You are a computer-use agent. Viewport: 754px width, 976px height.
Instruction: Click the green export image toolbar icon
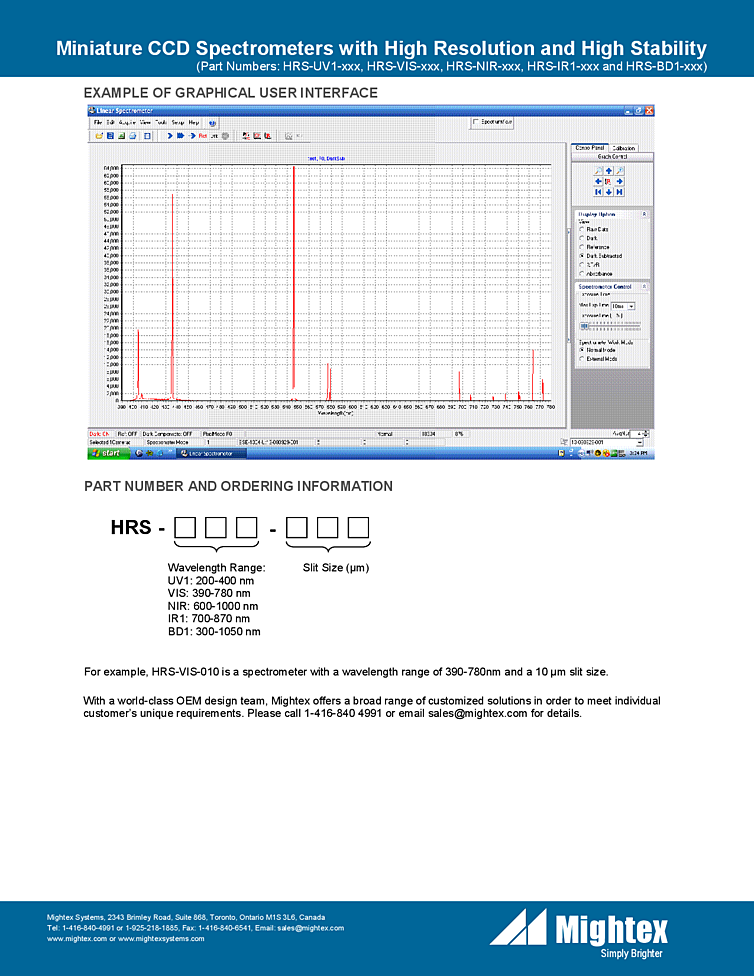coord(121,136)
